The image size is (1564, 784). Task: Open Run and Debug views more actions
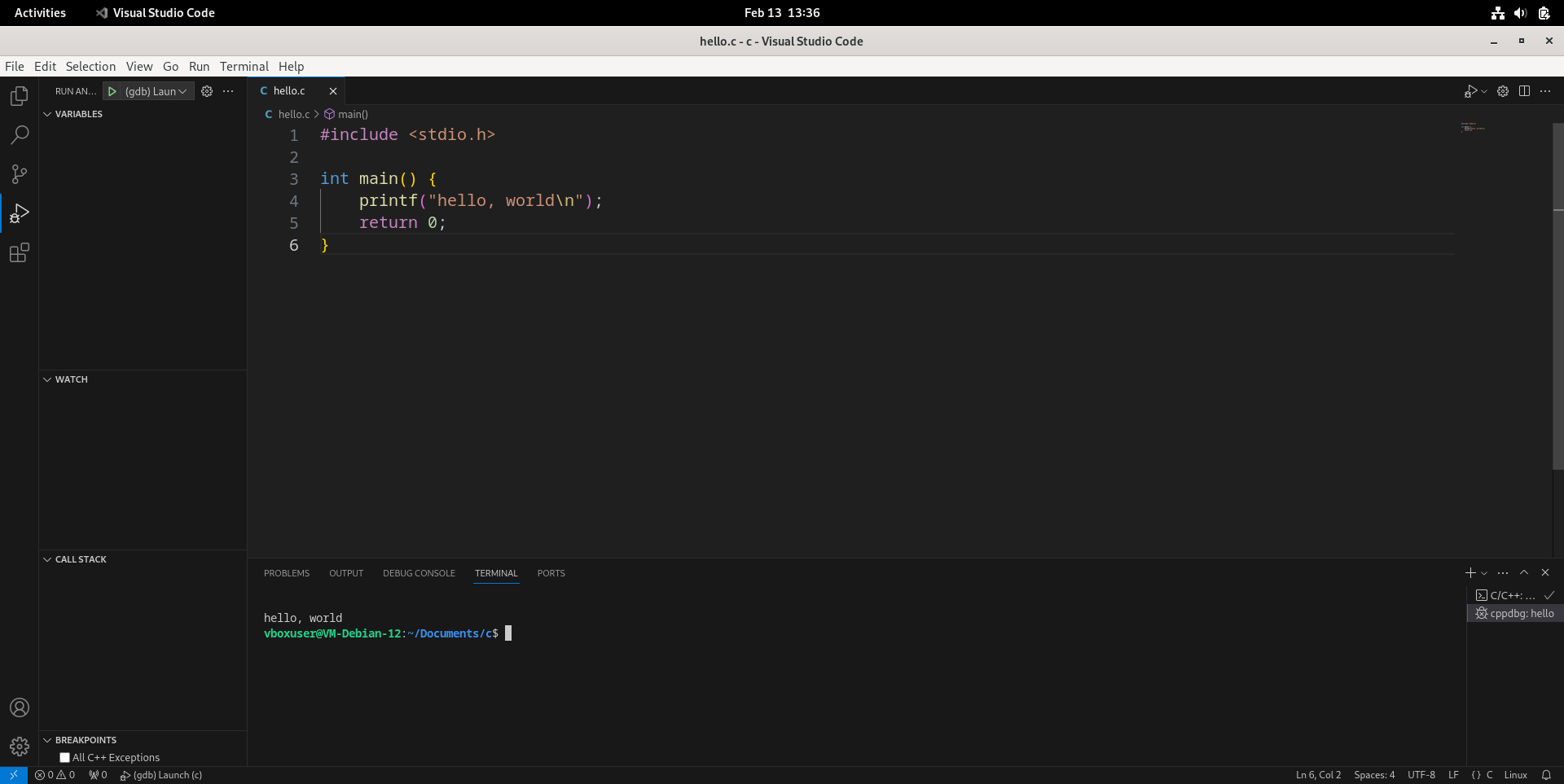pos(228,91)
